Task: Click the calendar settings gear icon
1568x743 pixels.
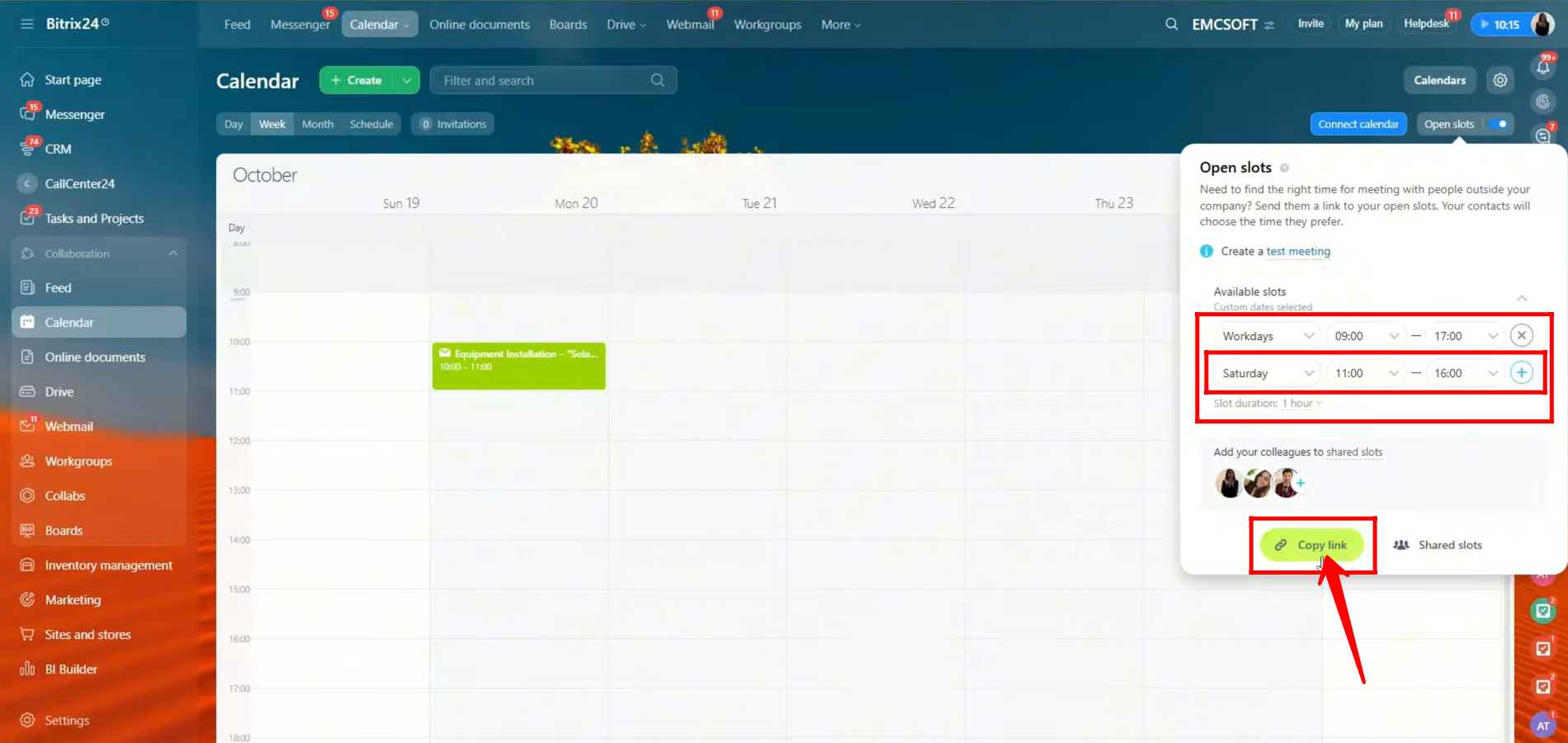Action: coord(1500,80)
